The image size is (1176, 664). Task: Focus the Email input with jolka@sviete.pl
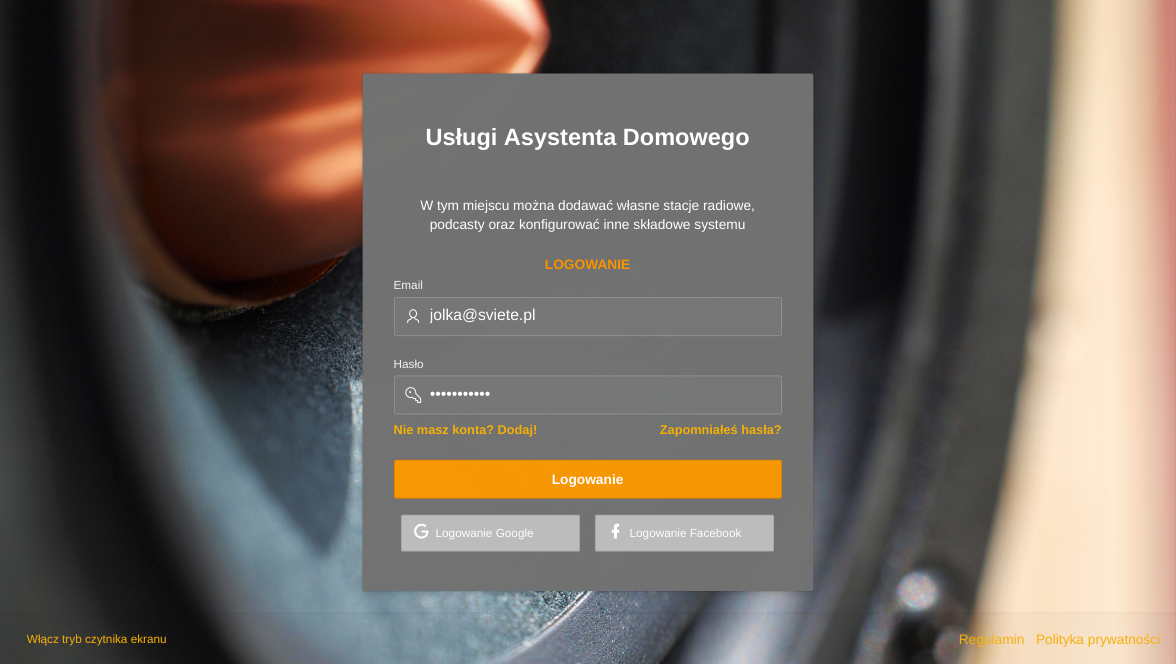click(587, 316)
